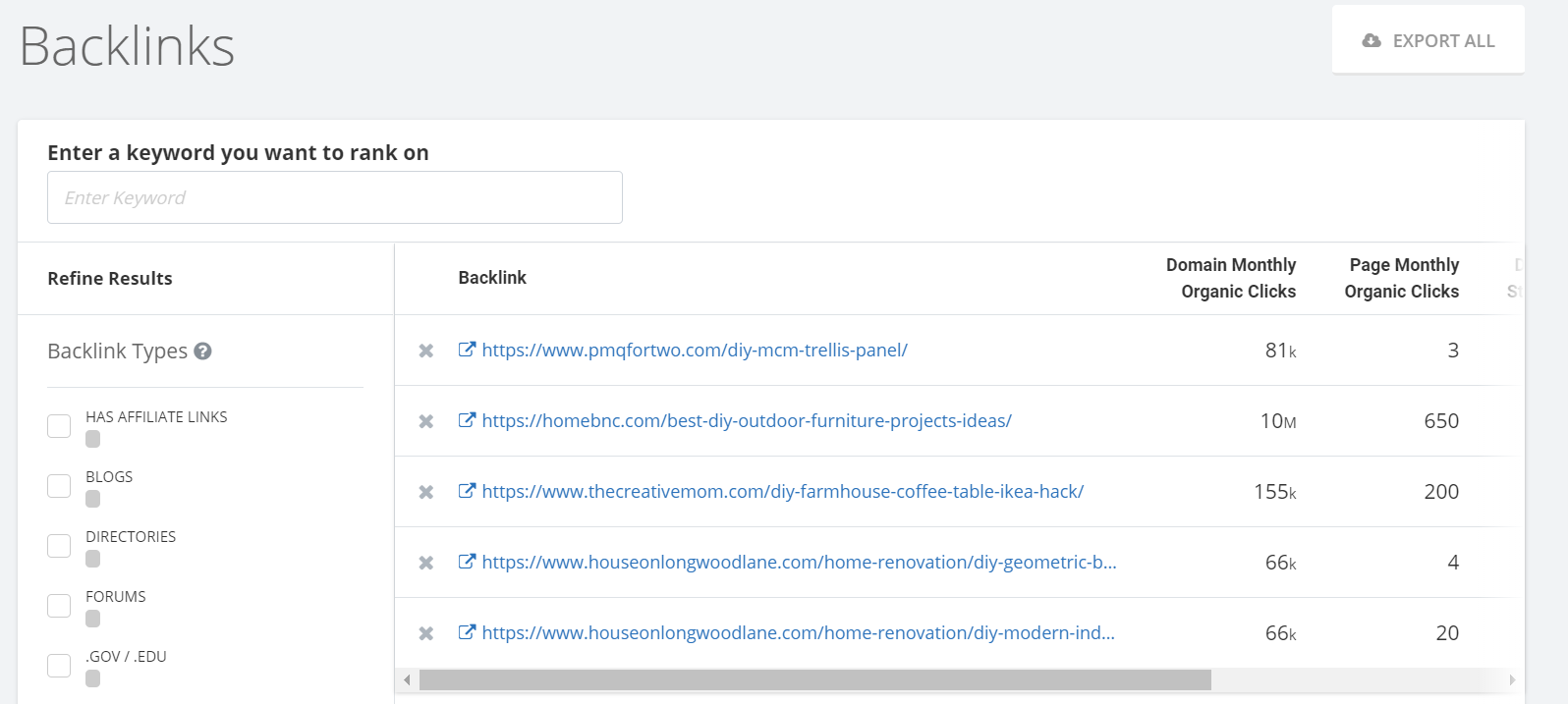The height and width of the screenshot is (704, 1568).
Task: Remove the pmqfortwo.com backlink row
Action: click(426, 351)
